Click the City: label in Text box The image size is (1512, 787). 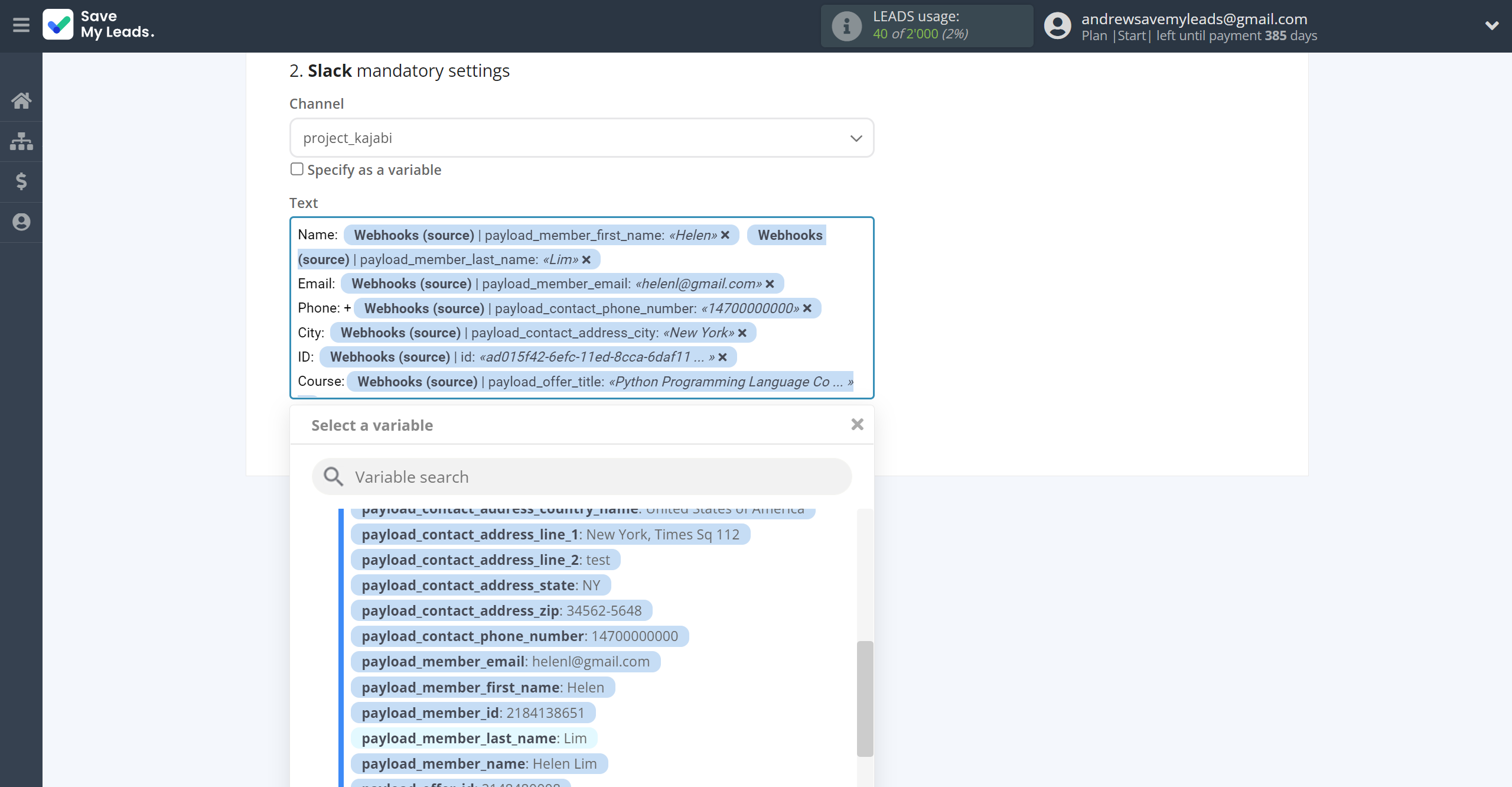[311, 332]
